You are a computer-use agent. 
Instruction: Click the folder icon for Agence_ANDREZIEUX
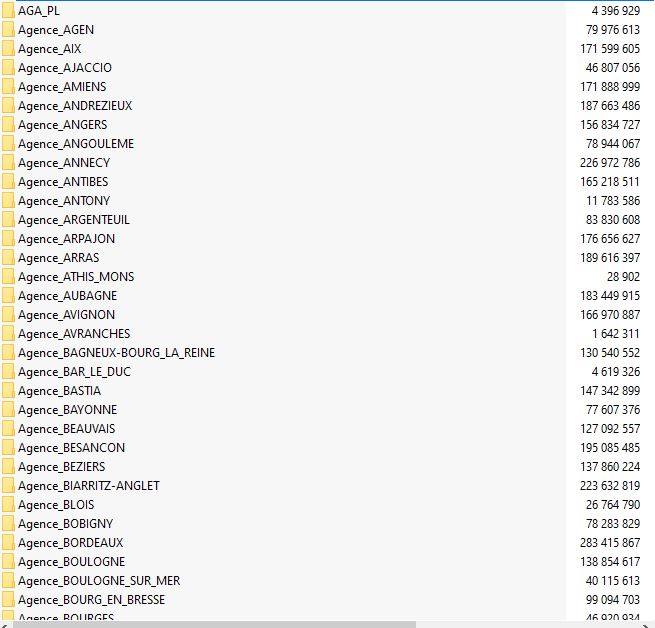click(x=8, y=106)
